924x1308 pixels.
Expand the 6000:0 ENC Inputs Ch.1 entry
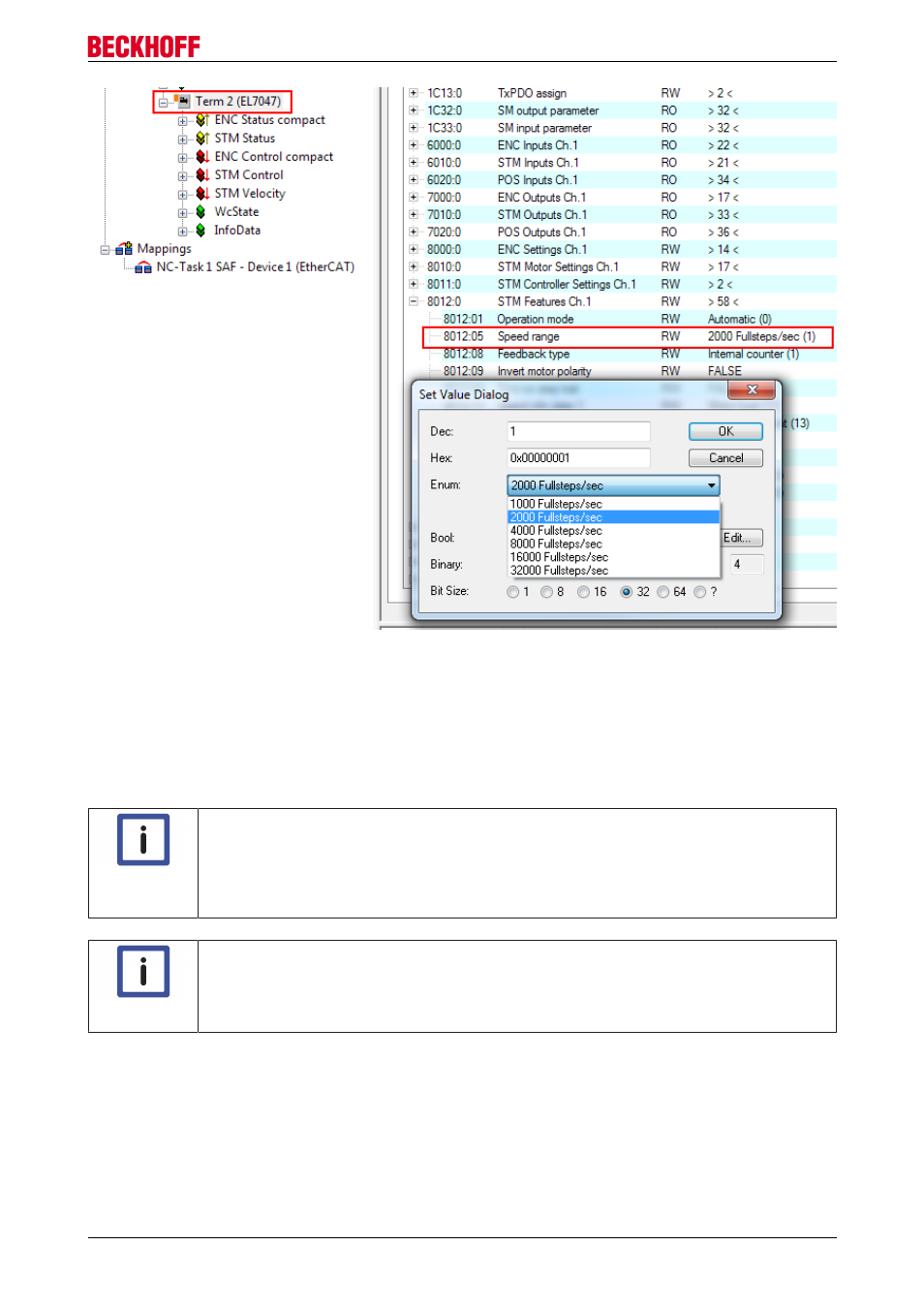(x=414, y=145)
